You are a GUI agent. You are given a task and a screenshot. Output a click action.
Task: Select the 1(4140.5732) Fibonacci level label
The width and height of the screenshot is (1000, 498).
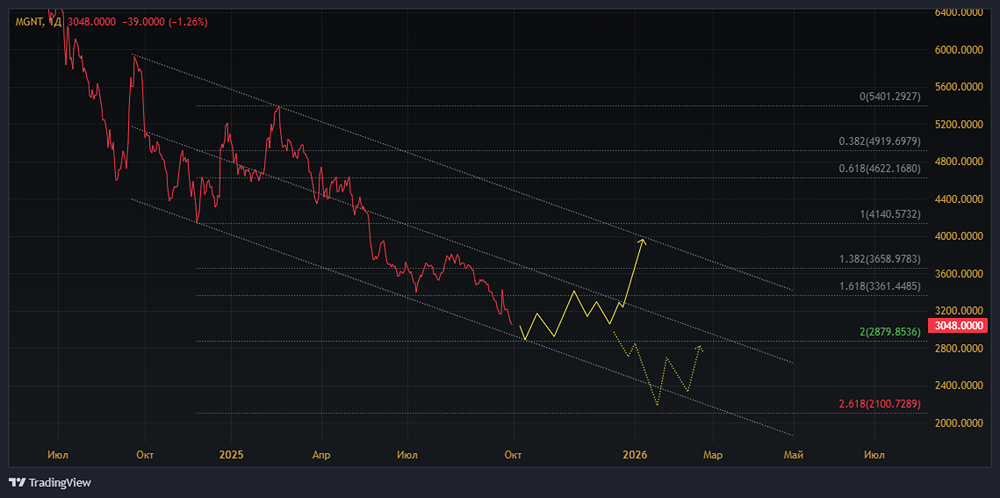click(x=891, y=215)
